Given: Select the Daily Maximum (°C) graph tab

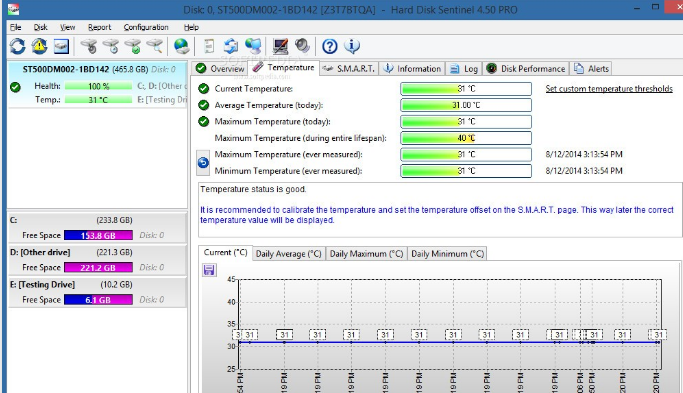Looking at the screenshot, I should [x=366, y=254].
